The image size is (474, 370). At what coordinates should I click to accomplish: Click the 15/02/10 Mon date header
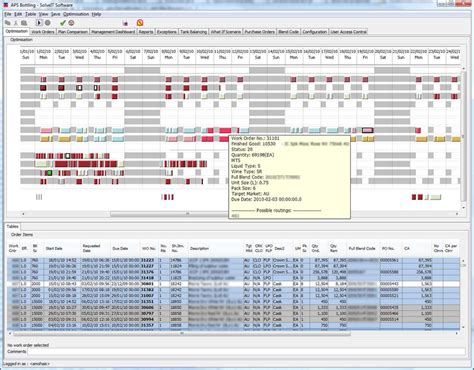294,54
